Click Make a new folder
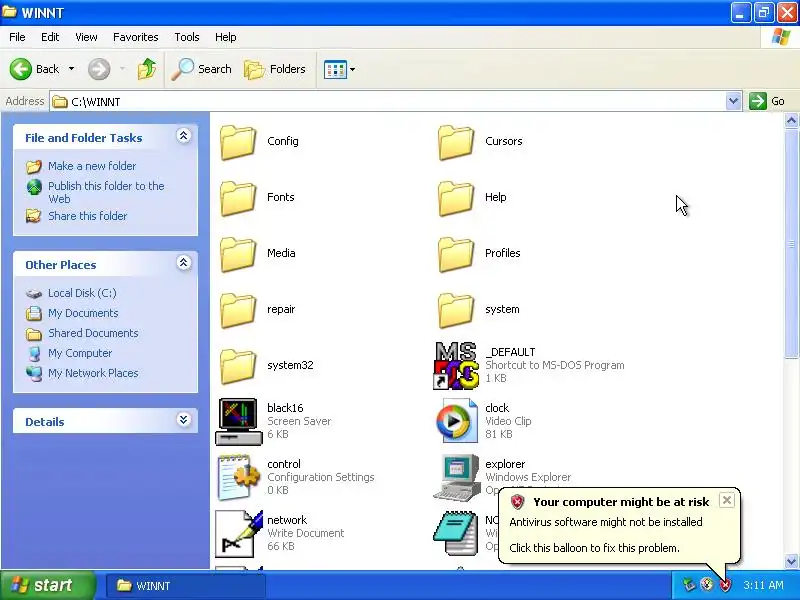800x600 pixels. point(92,166)
